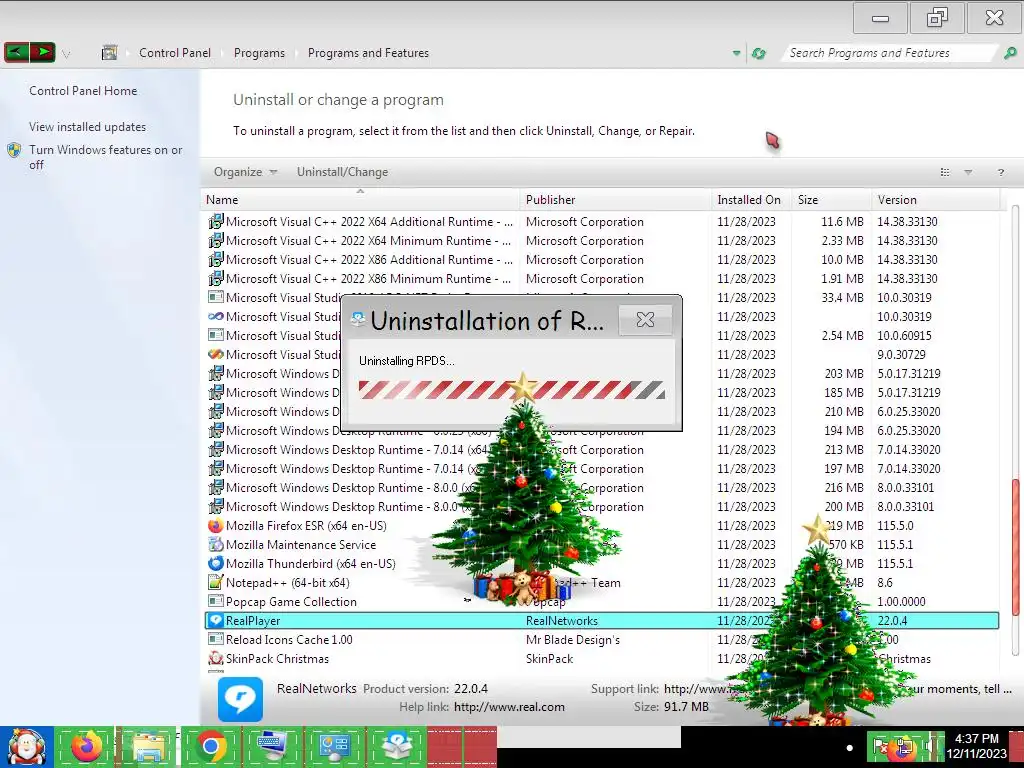Image resolution: width=1024 pixels, height=768 pixels.
Task: Click the change view icon
Action: pyautogui.click(x=944, y=172)
